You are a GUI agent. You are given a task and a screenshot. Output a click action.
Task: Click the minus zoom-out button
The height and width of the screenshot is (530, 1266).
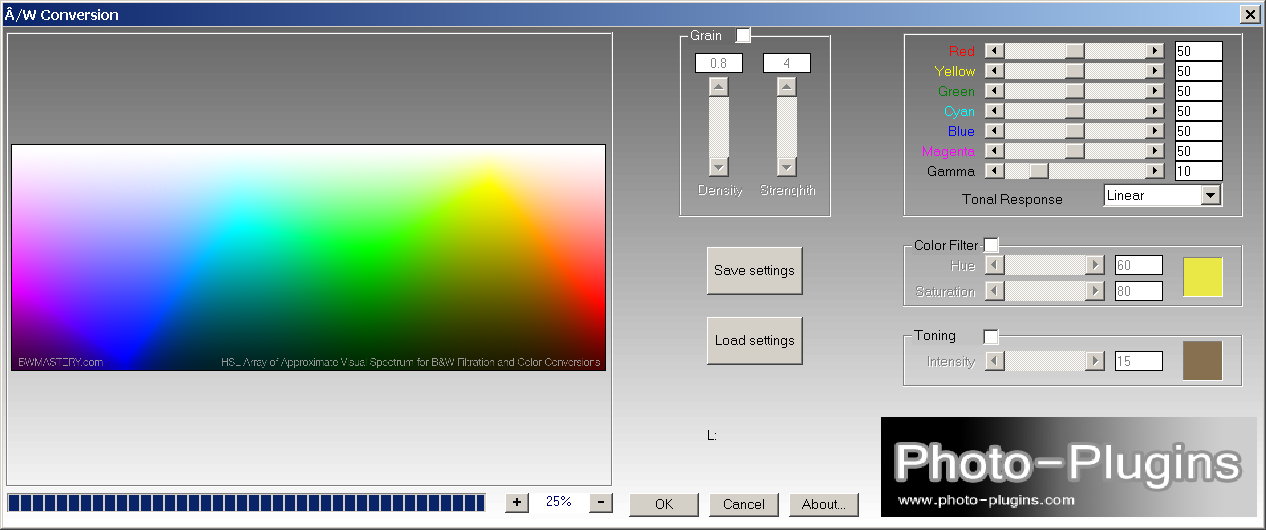click(x=601, y=503)
